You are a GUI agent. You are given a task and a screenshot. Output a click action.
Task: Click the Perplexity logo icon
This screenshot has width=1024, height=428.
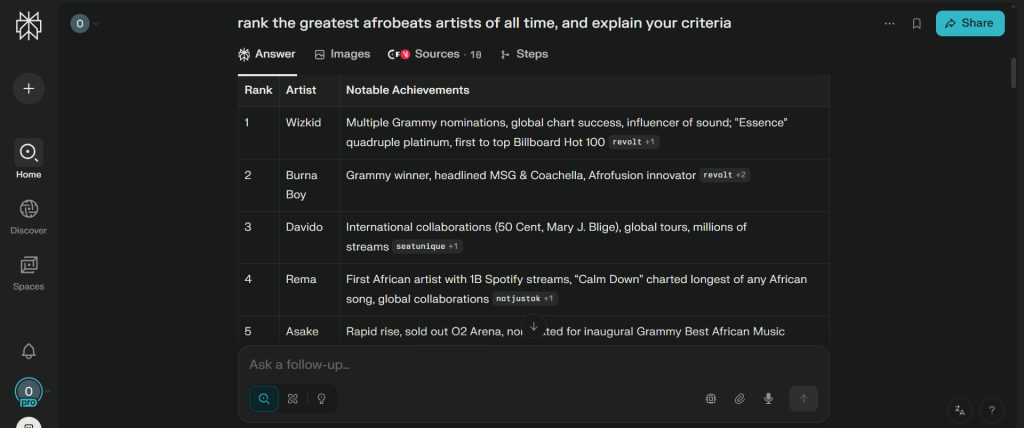click(x=29, y=26)
